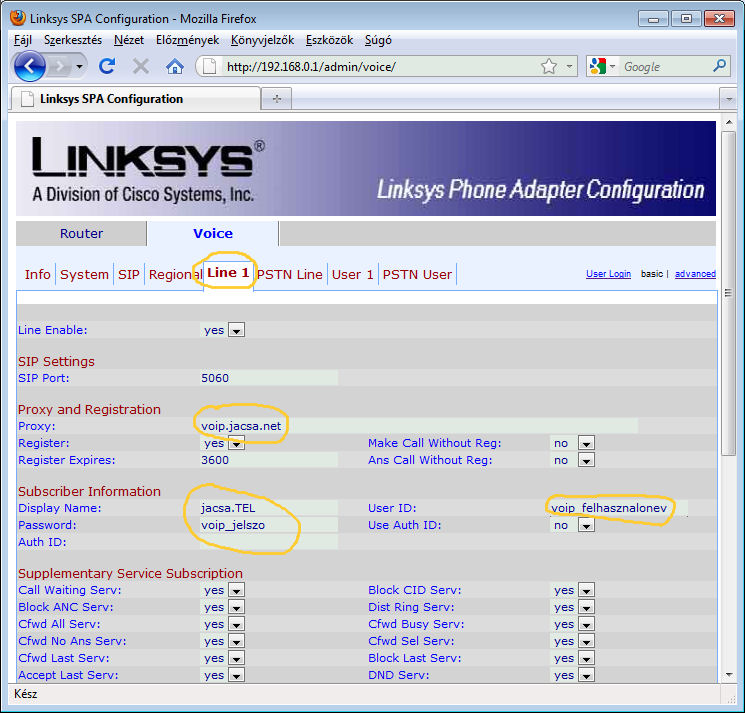Open a new tab with the plus button
Image resolution: width=745 pixels, height=713 pixels.
[x=277, y=99]
